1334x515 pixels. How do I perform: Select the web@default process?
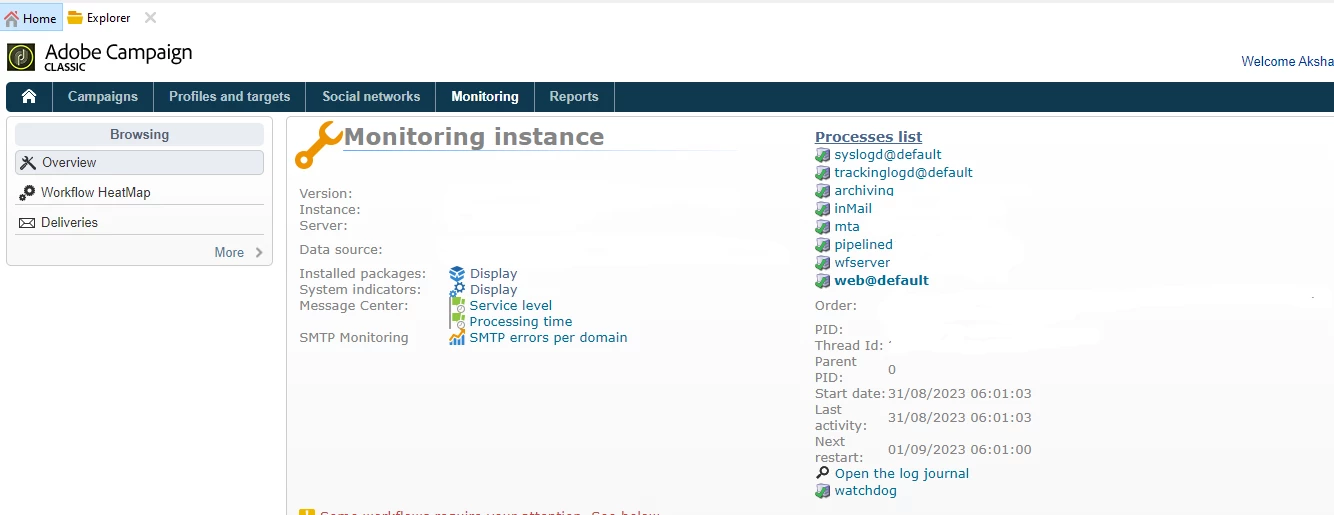(882, 281)
